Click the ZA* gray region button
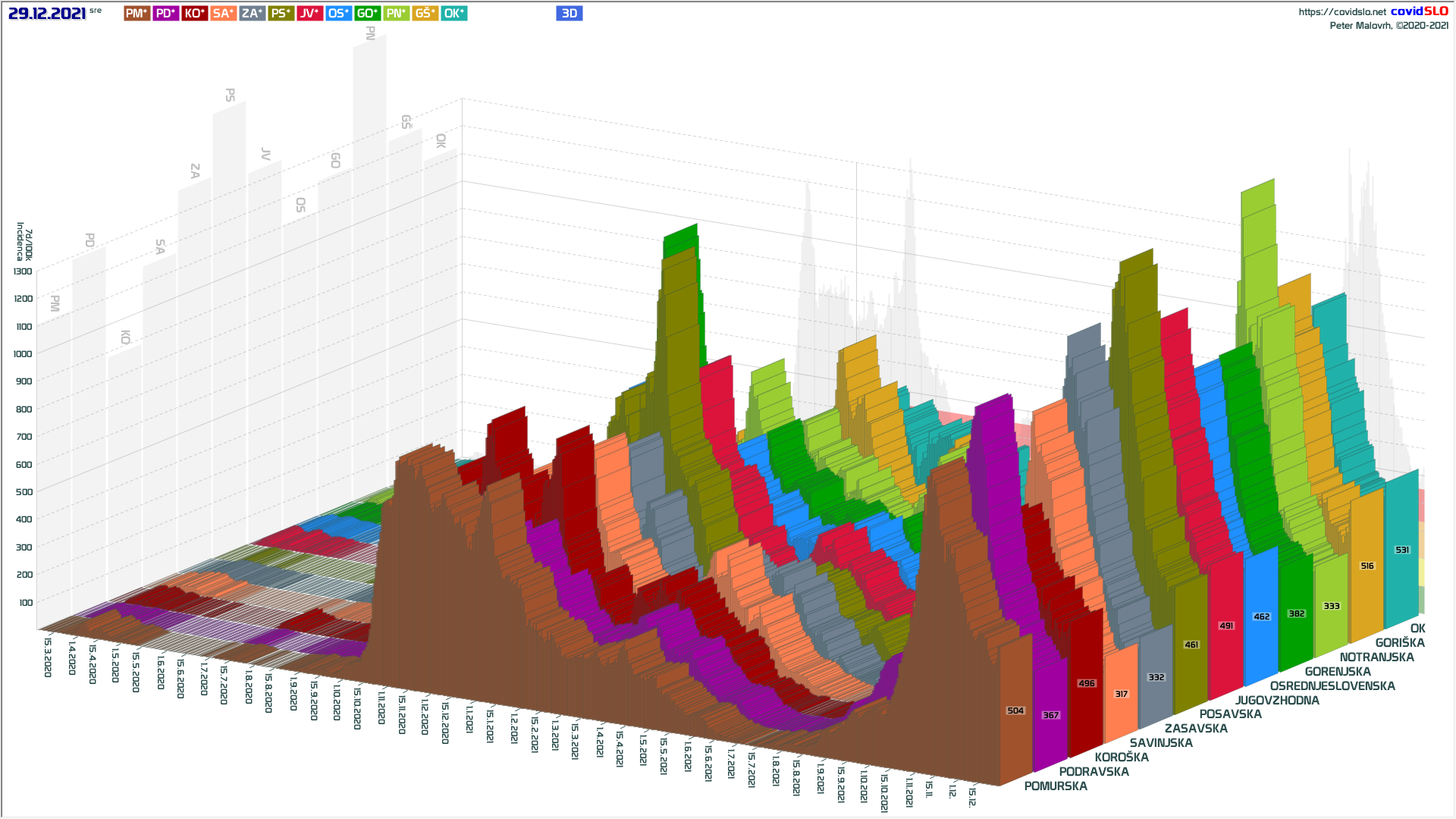Image resolution: width=1456 pixels, height=819 pixels. point(252,14)
